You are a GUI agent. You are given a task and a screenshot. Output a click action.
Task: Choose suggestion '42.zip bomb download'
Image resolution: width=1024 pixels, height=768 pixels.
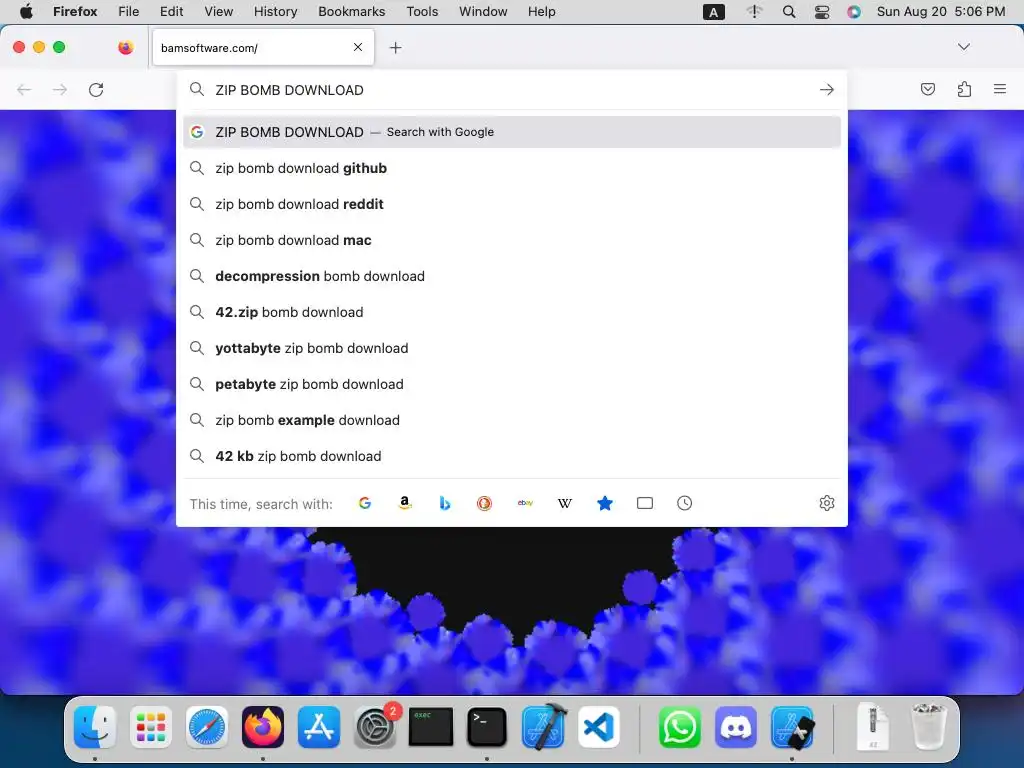(x=512, y=312)
